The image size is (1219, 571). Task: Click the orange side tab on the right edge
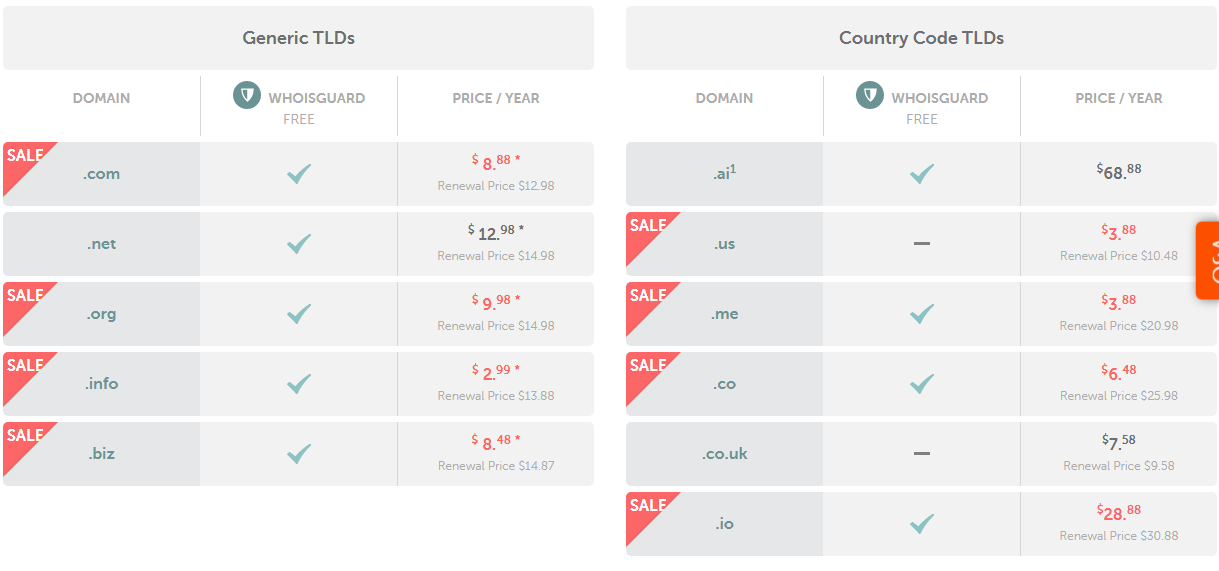pyautogui.click(x=1207, y=260)
